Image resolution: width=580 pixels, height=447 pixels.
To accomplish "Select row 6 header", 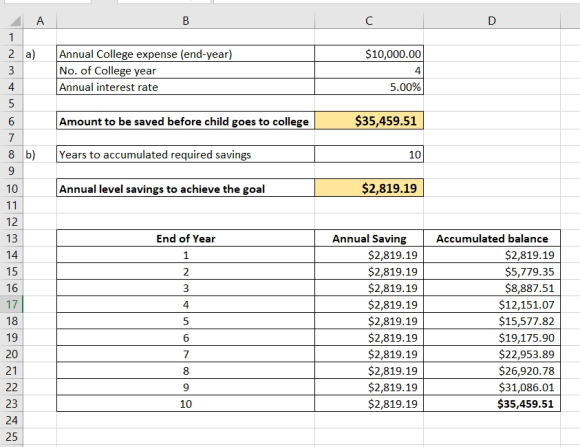I will tap(11, 121).
